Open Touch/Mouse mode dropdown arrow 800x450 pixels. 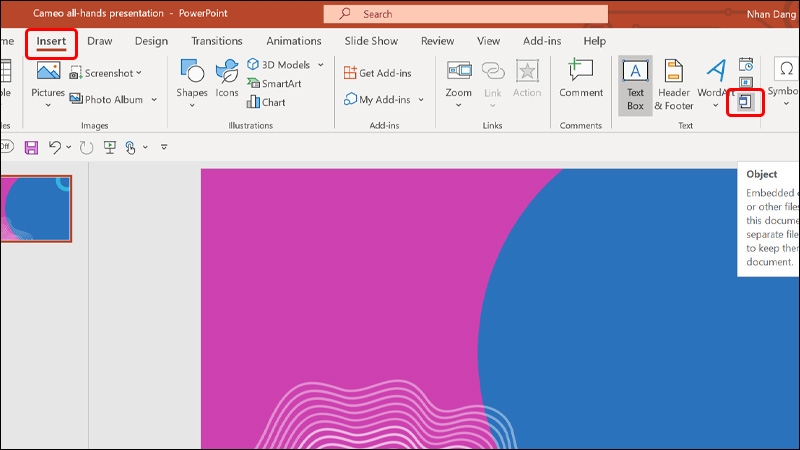[145, 147]
